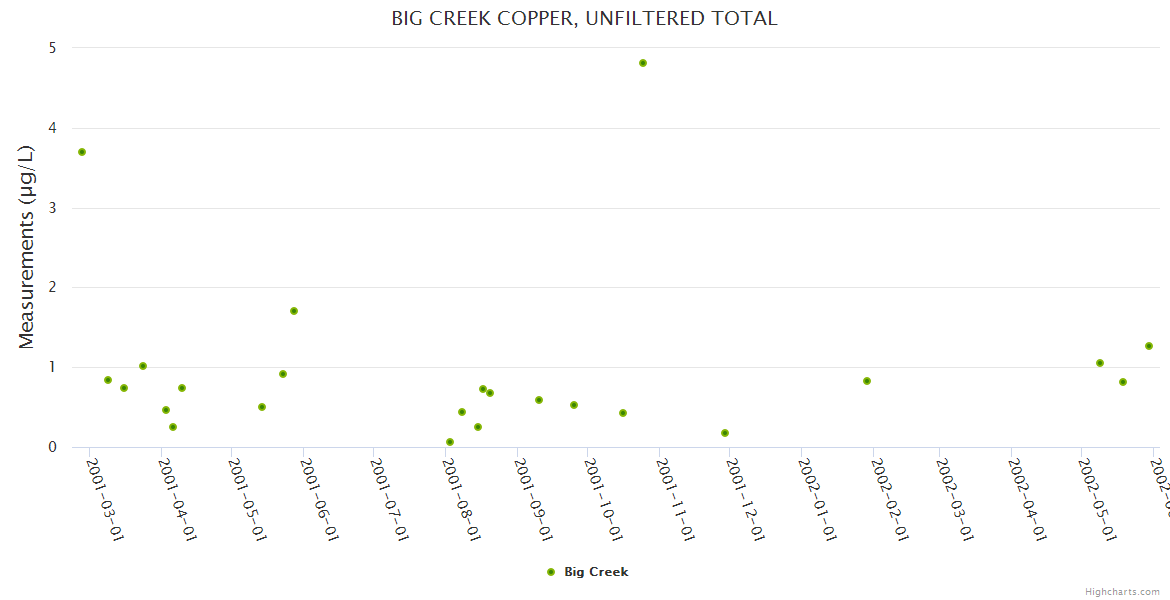Click the data point at 1.7 before 2001-06-01
This screenshot has width=1170, height=600.
[294, 311]
